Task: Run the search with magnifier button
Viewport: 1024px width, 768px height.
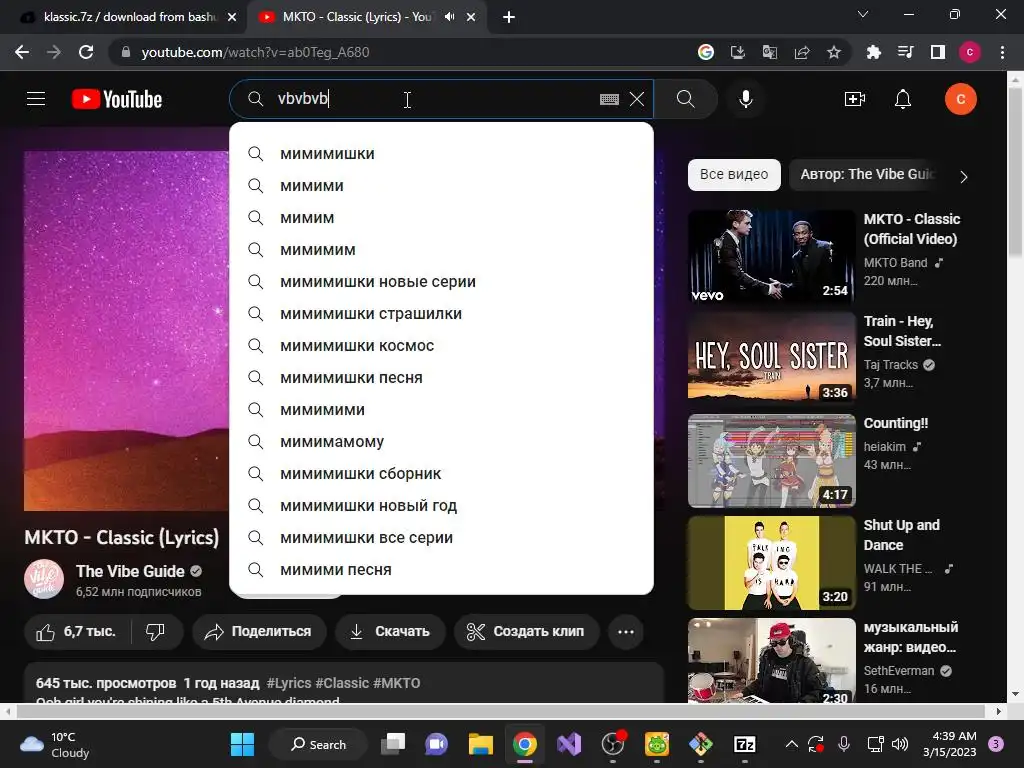Action: click(686, 99)
